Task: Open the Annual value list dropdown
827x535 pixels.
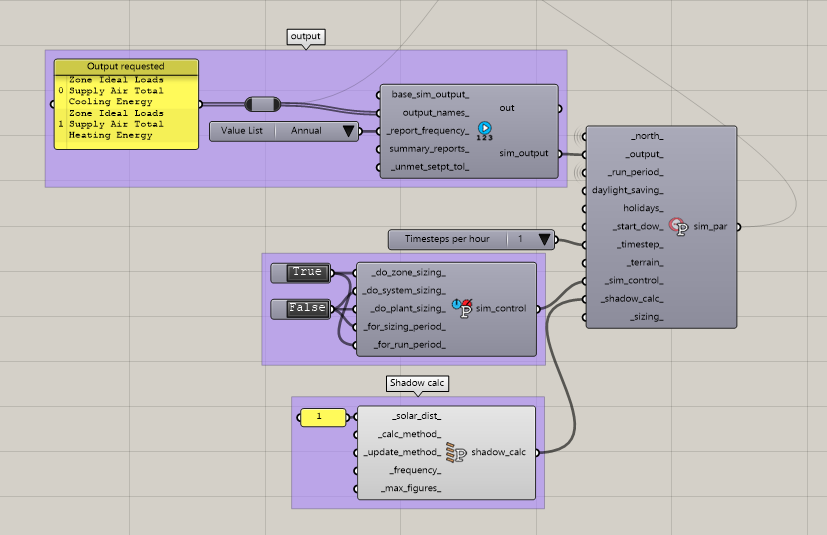Action: click(x=348, y=130)
